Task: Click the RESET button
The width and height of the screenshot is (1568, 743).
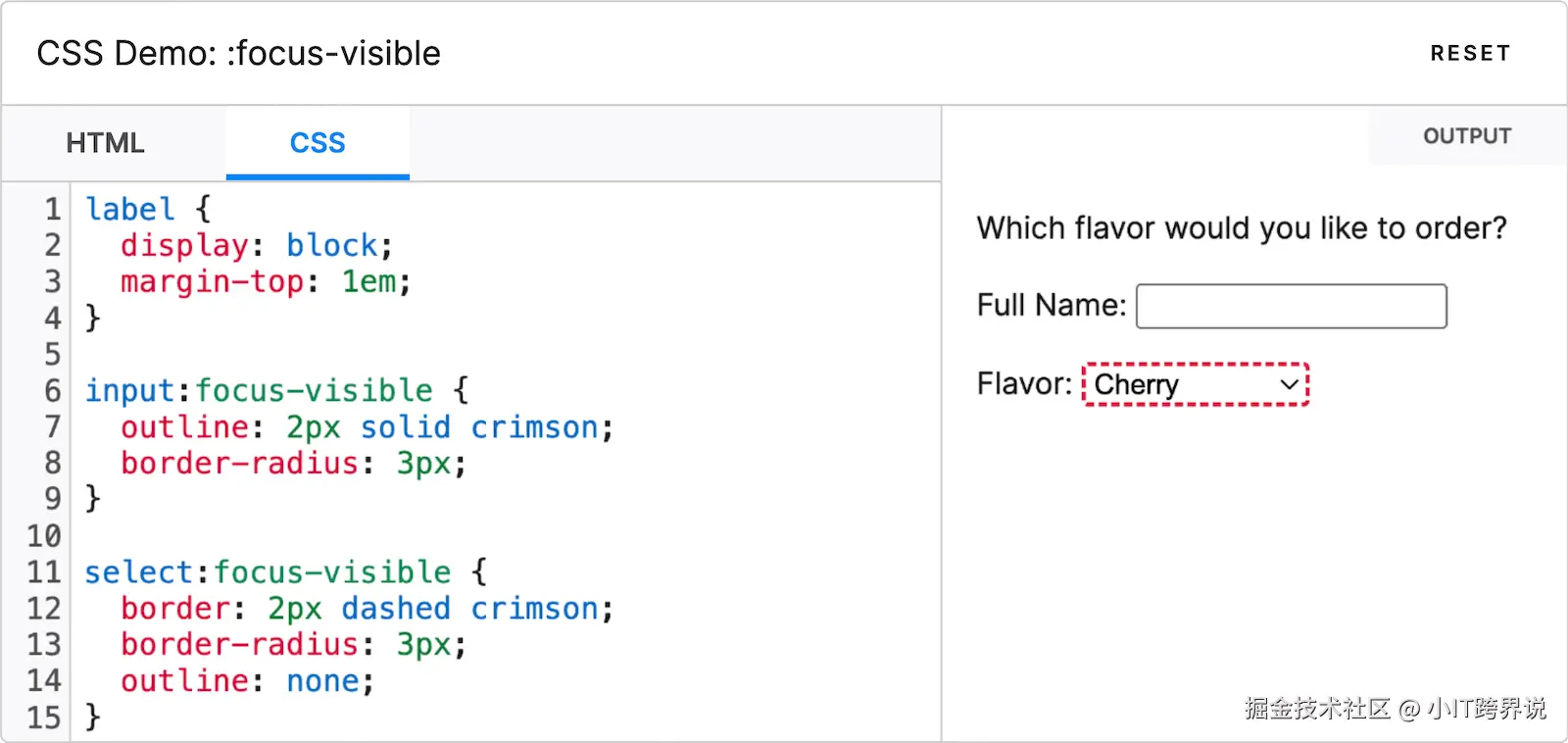Action: [1469, 53]
